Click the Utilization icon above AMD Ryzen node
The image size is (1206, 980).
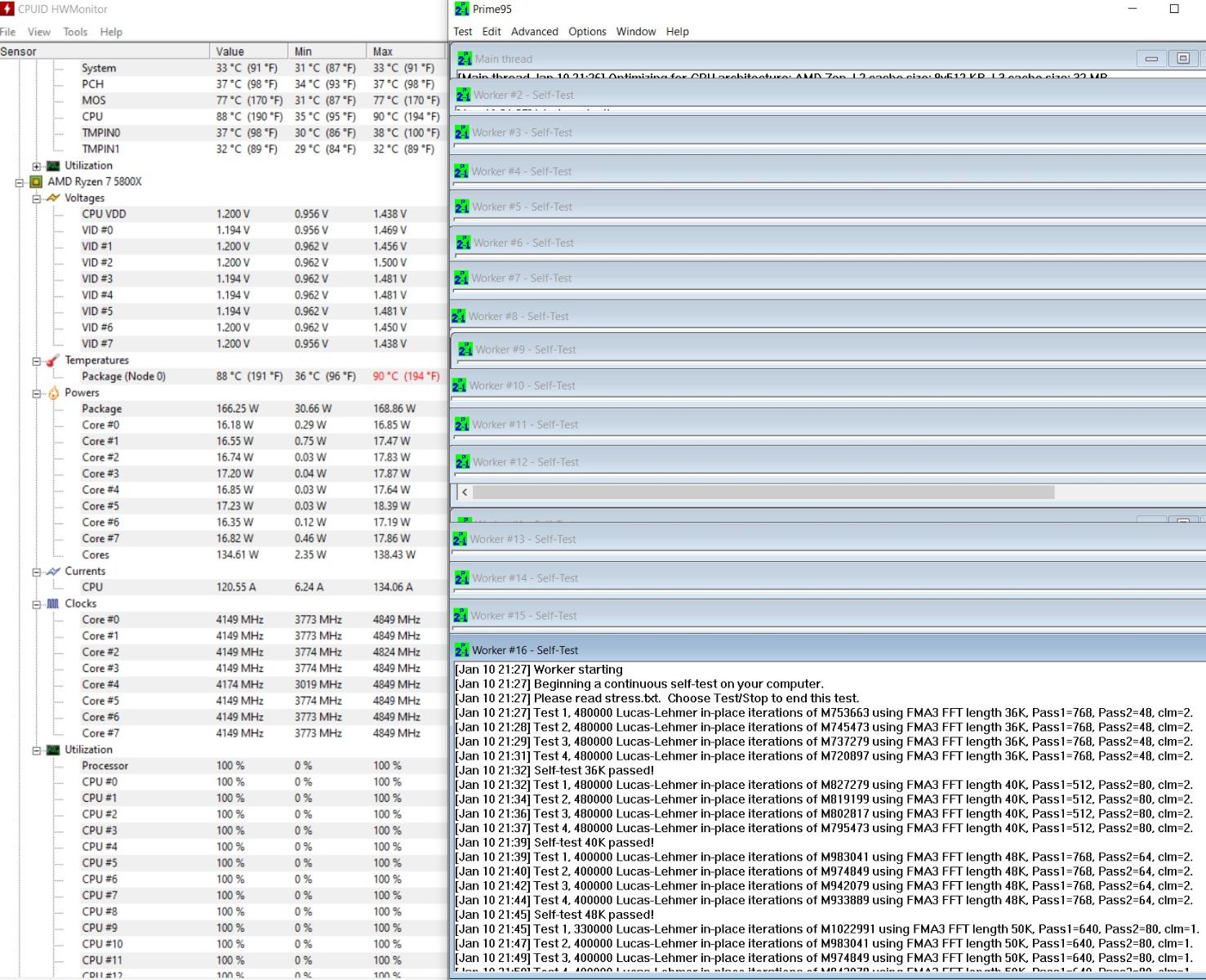pos(53,166)
